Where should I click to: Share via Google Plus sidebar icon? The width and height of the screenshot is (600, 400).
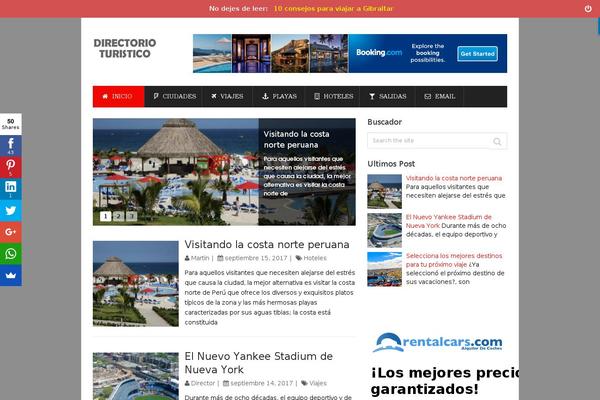pyautogui.click(x=11, y=232)
